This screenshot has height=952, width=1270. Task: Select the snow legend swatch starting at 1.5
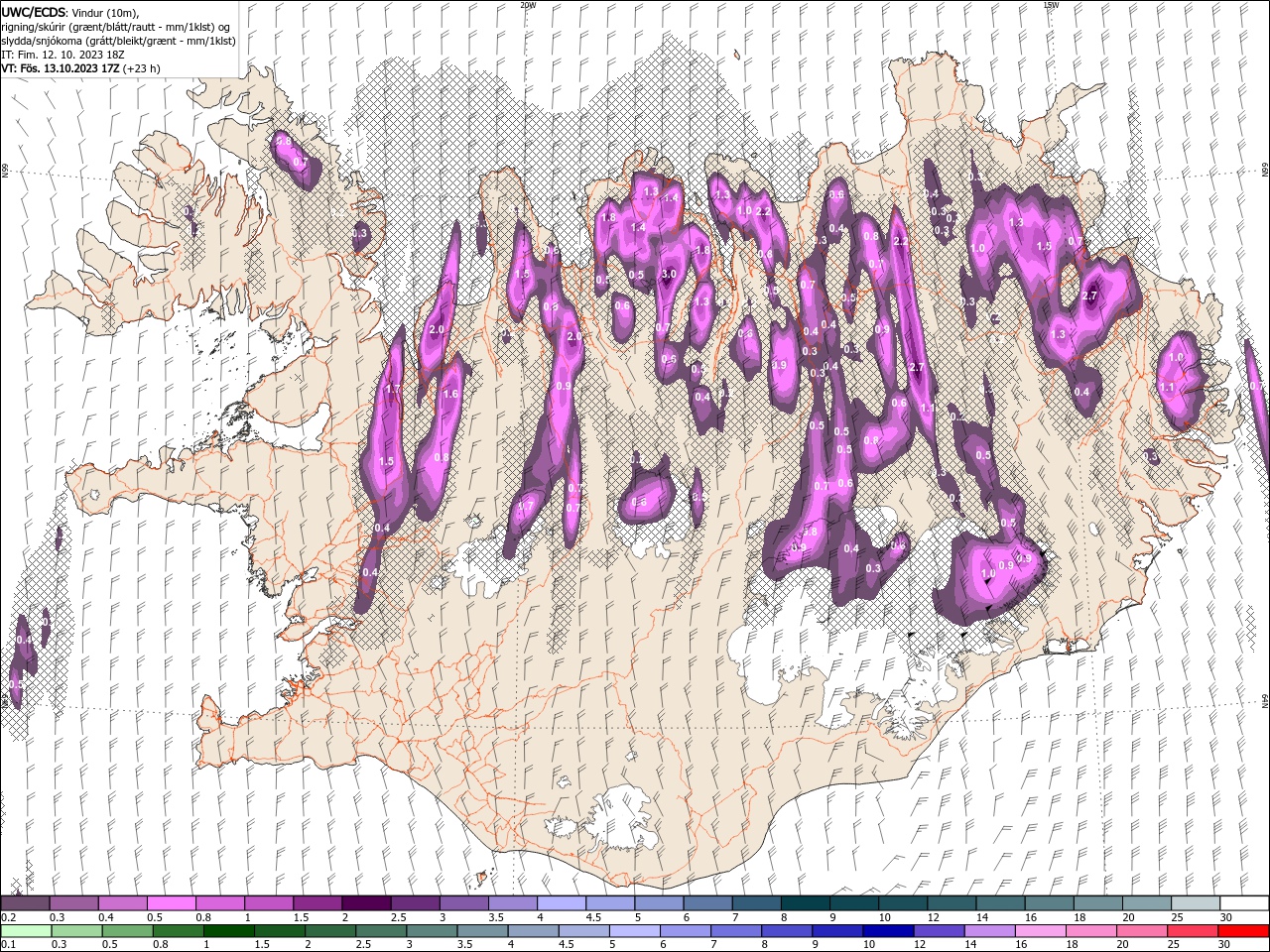click(317, 902)
